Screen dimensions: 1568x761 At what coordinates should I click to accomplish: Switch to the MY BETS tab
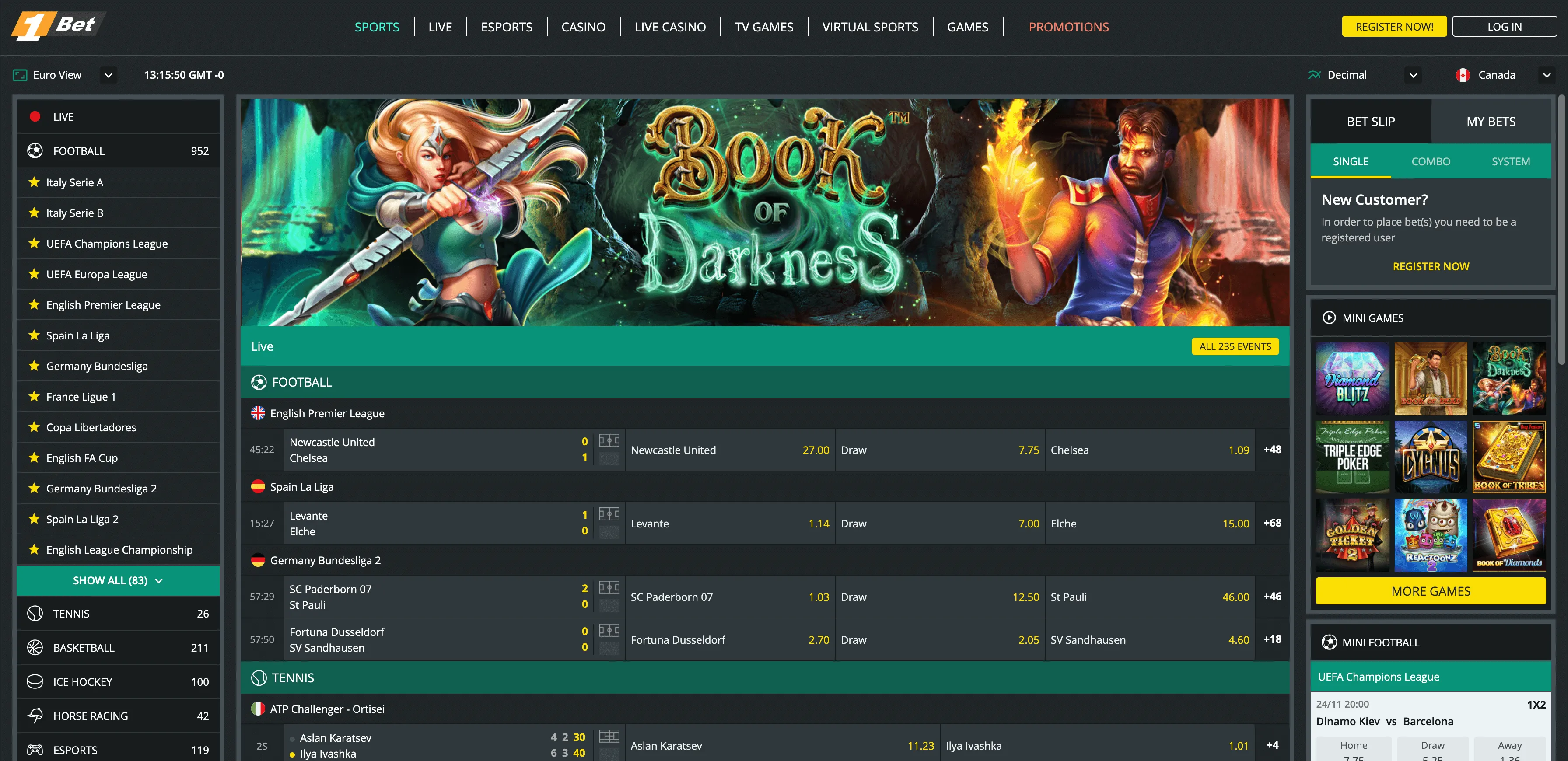point(1491,121)
